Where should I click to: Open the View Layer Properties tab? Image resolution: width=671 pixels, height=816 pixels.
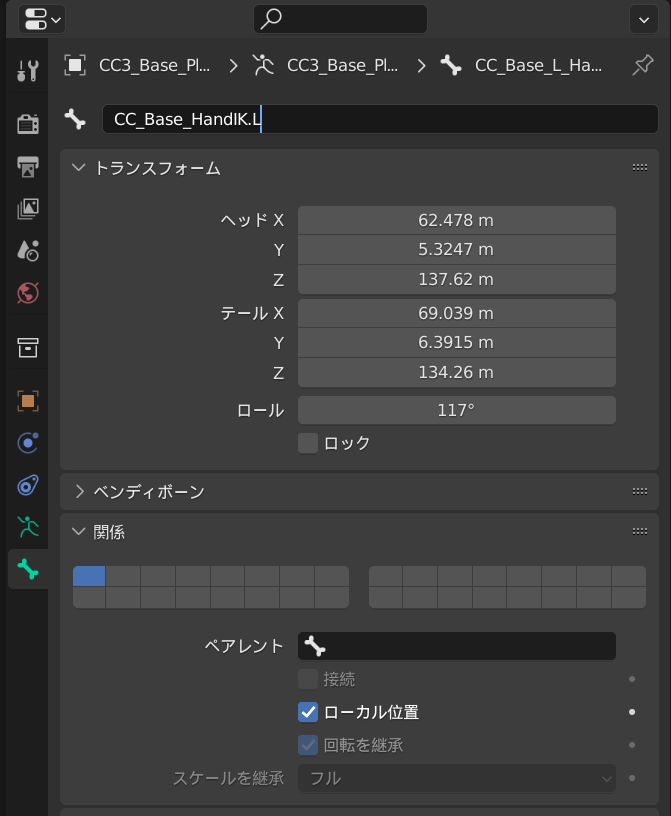pos(27,209)
